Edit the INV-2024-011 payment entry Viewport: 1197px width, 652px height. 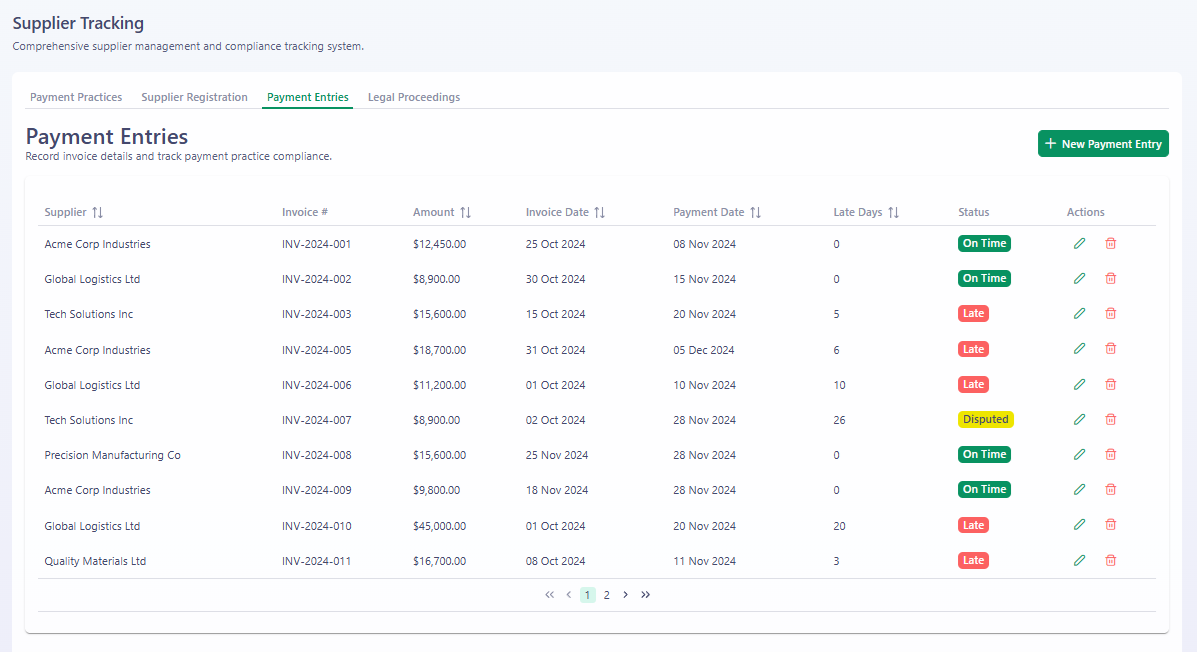point(1079,560)
